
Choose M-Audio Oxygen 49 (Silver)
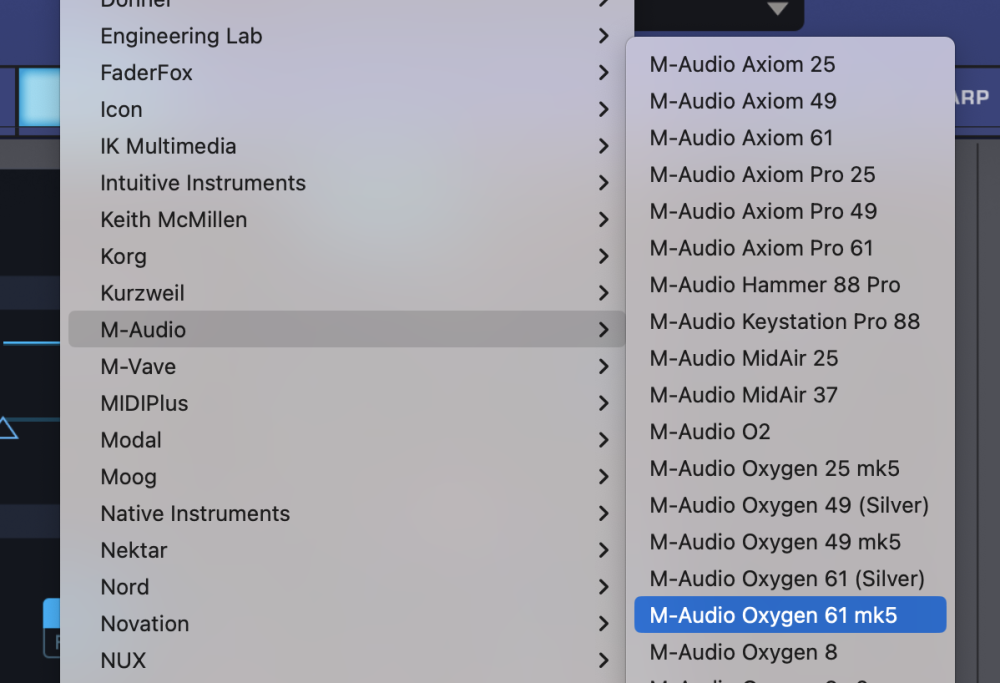789,505
